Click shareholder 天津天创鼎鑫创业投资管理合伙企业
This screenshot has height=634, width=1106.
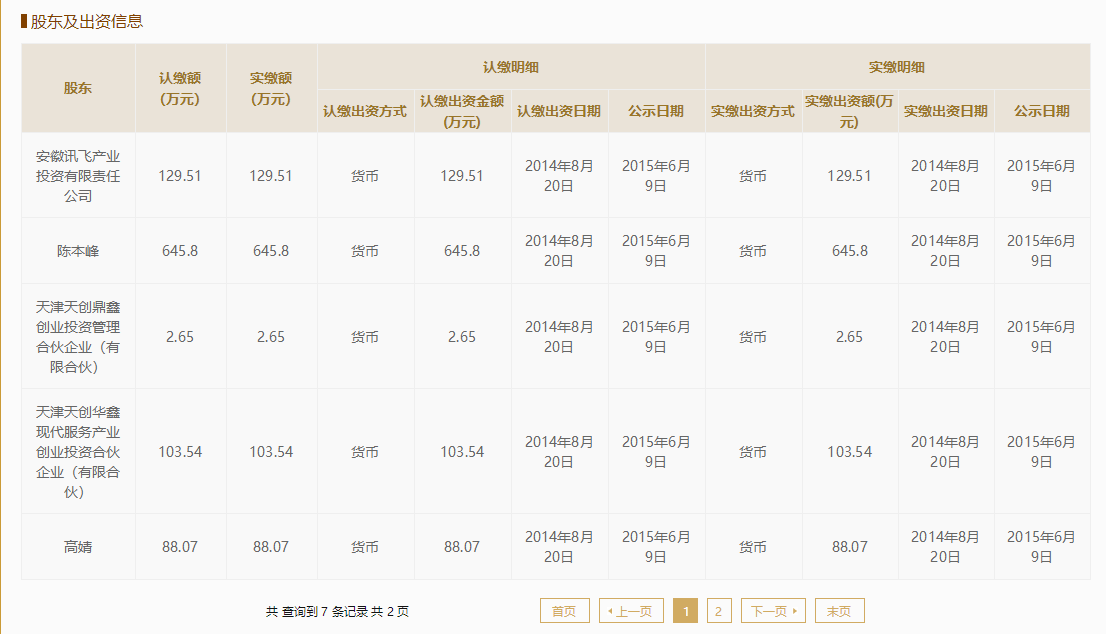click(78, 337)
